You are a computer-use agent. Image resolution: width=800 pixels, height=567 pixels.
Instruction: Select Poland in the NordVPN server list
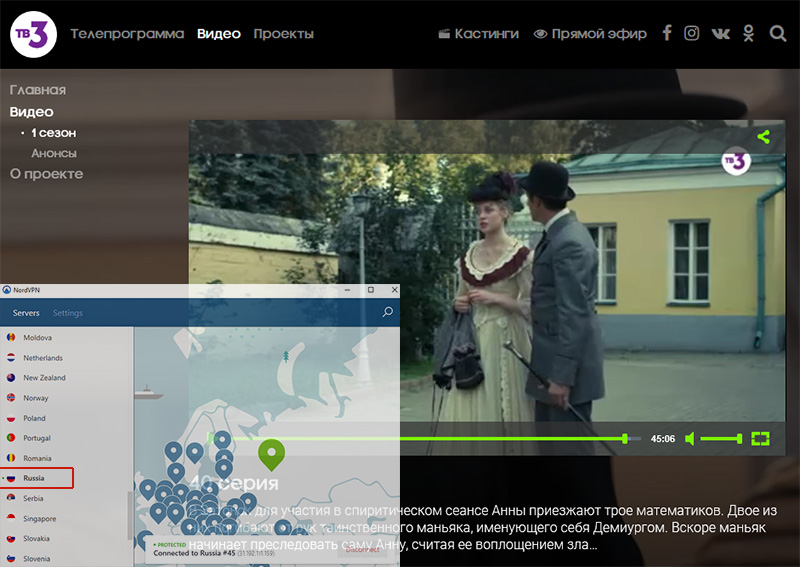point(66,418)
